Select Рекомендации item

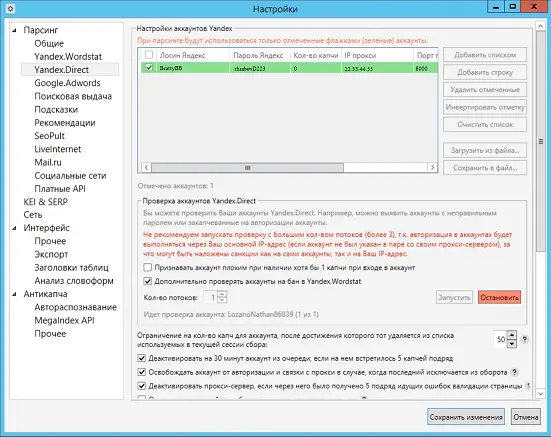(65, 123)
